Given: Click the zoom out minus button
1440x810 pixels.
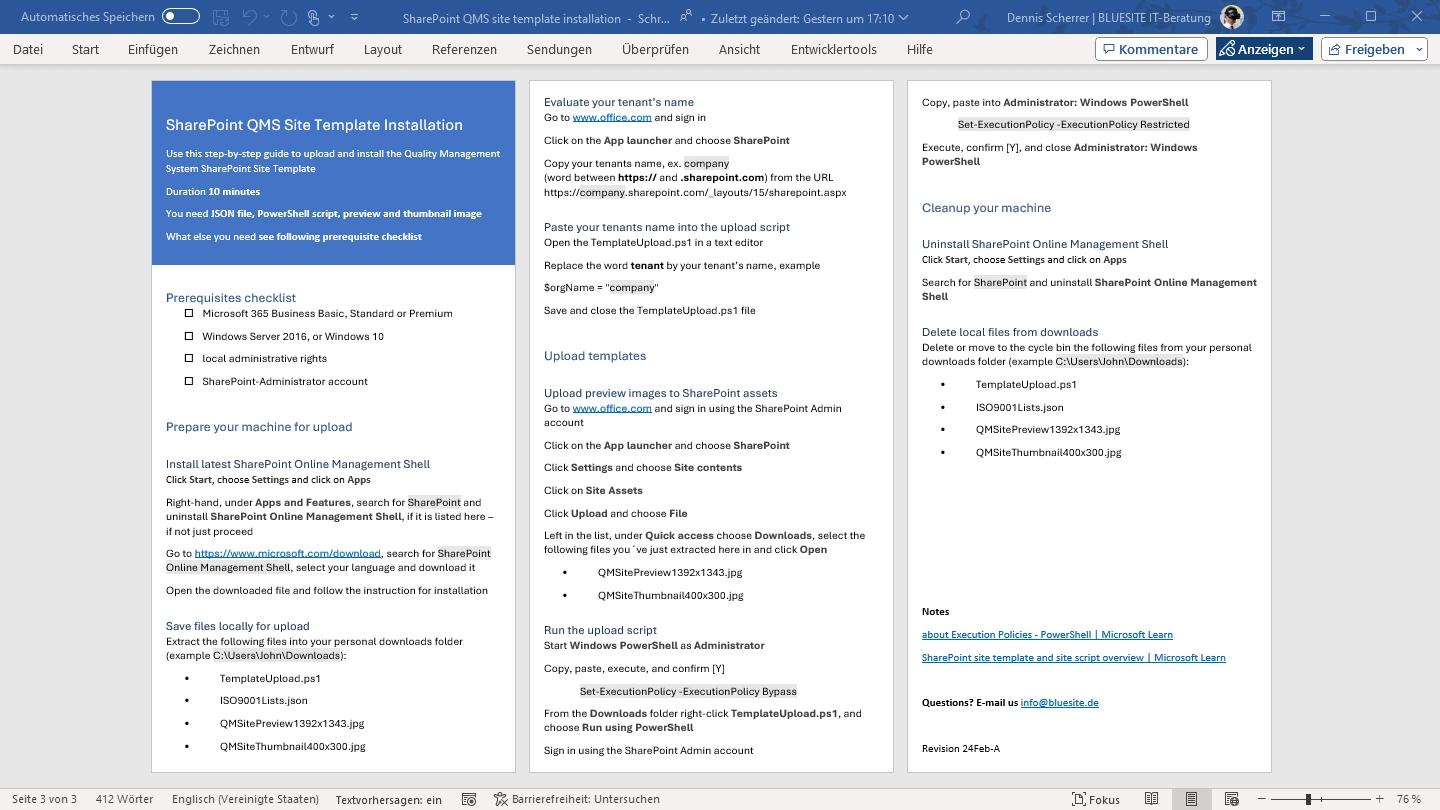Looking at the screenshot, I should coord(1264,799).
